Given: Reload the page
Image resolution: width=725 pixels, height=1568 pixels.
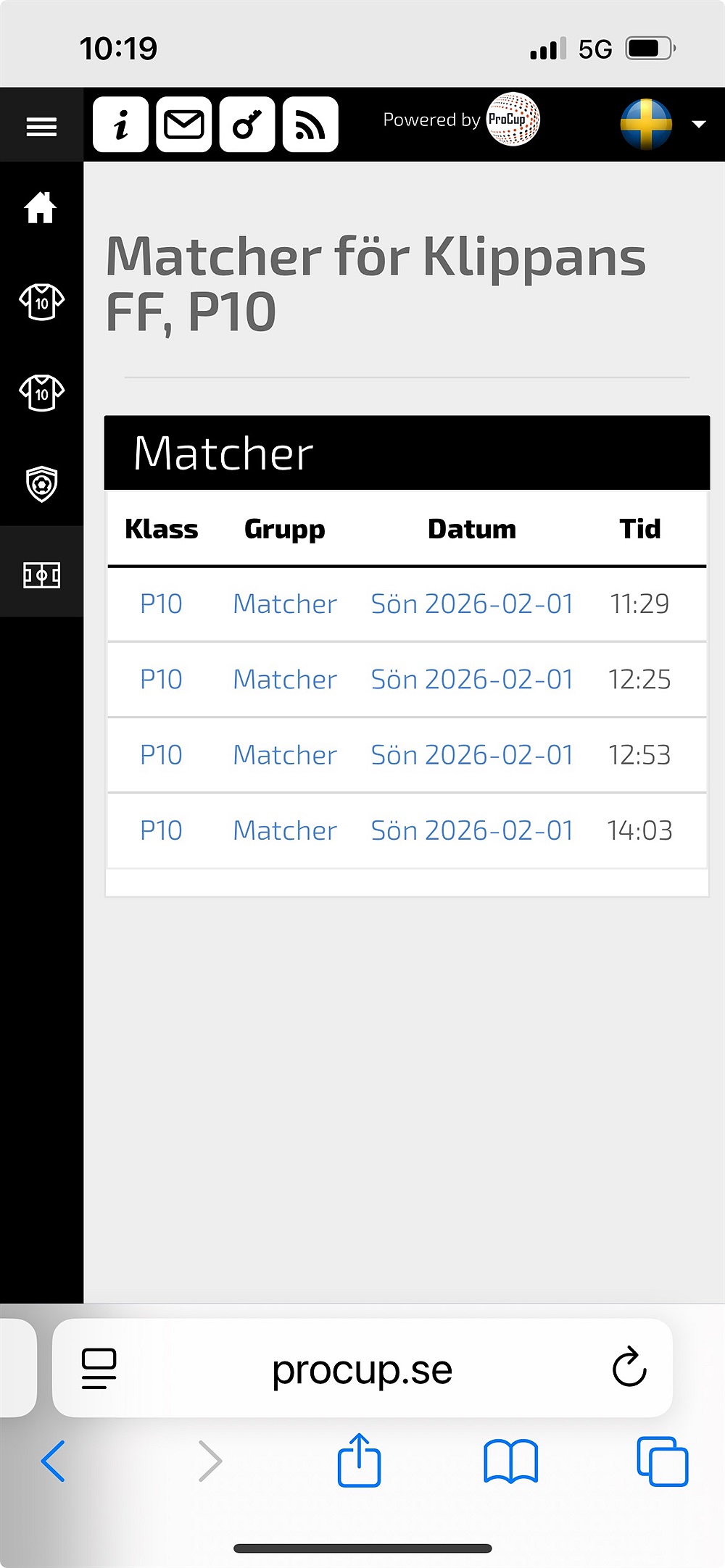Looking at the screenshot, I should click(629, 1368).
